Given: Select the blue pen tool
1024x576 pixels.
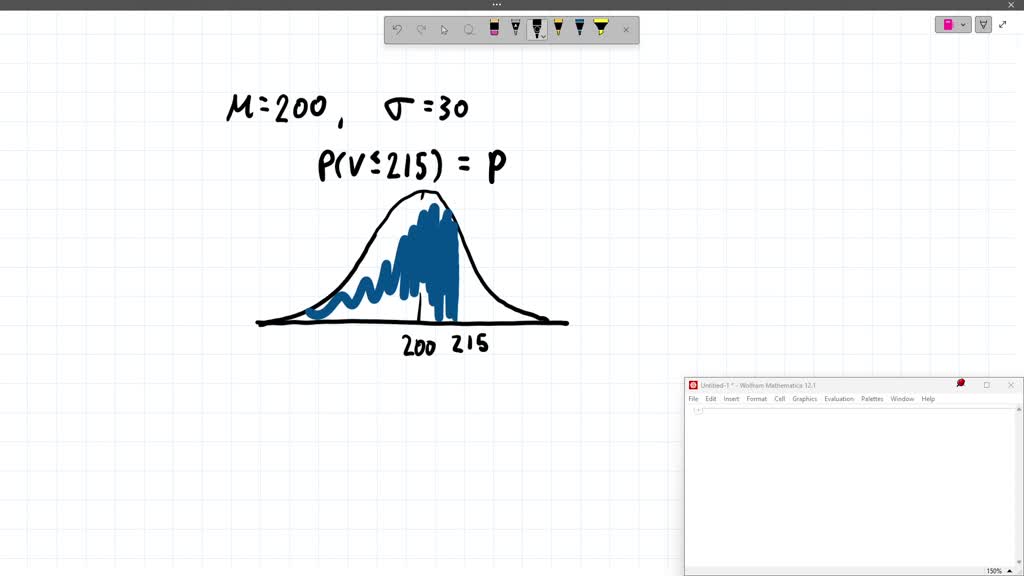Looking at the screenshot, I should pyautogui.click(x=578, y=29).
